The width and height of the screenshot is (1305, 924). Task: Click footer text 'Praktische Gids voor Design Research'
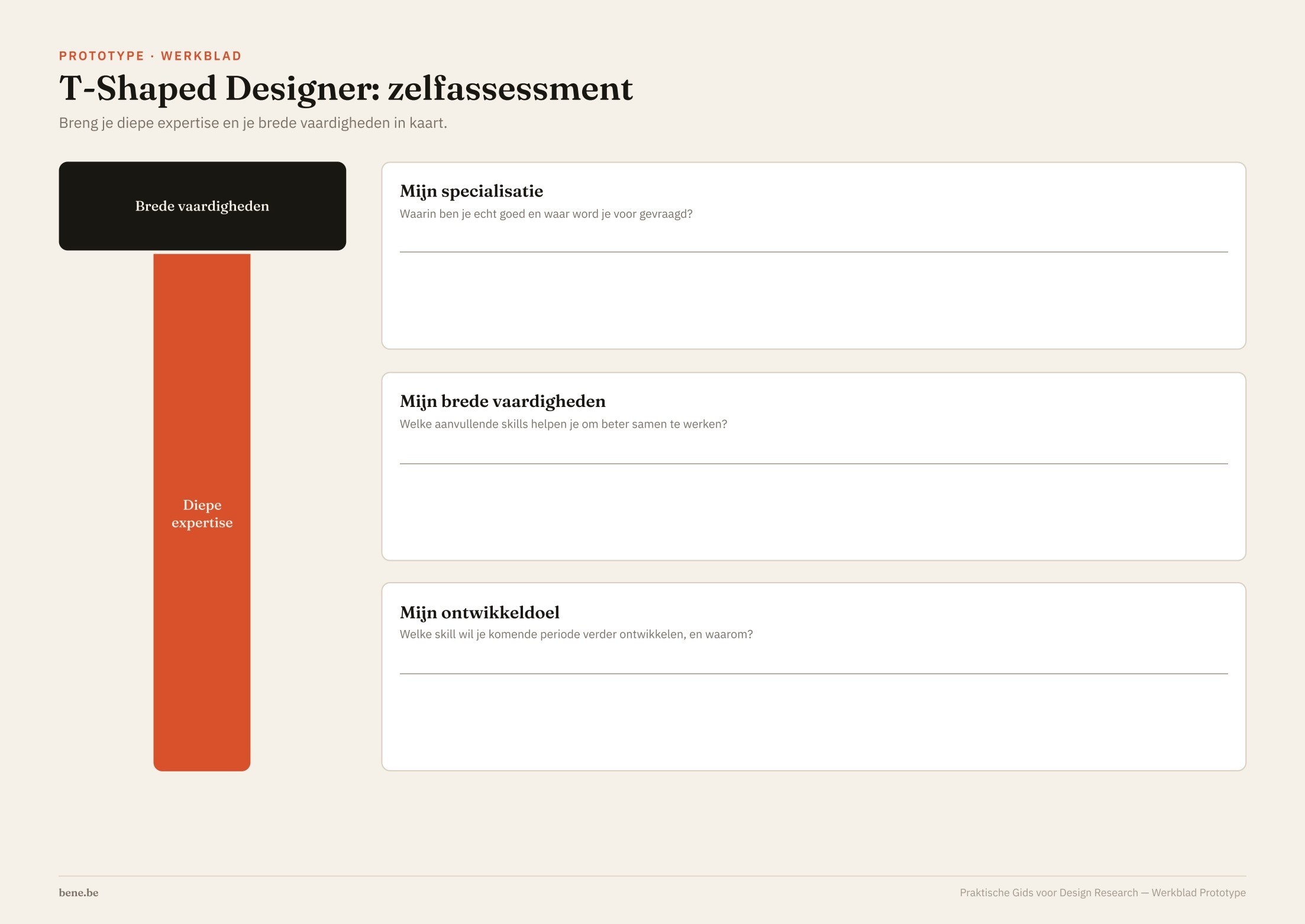[x=1049, y=893]
